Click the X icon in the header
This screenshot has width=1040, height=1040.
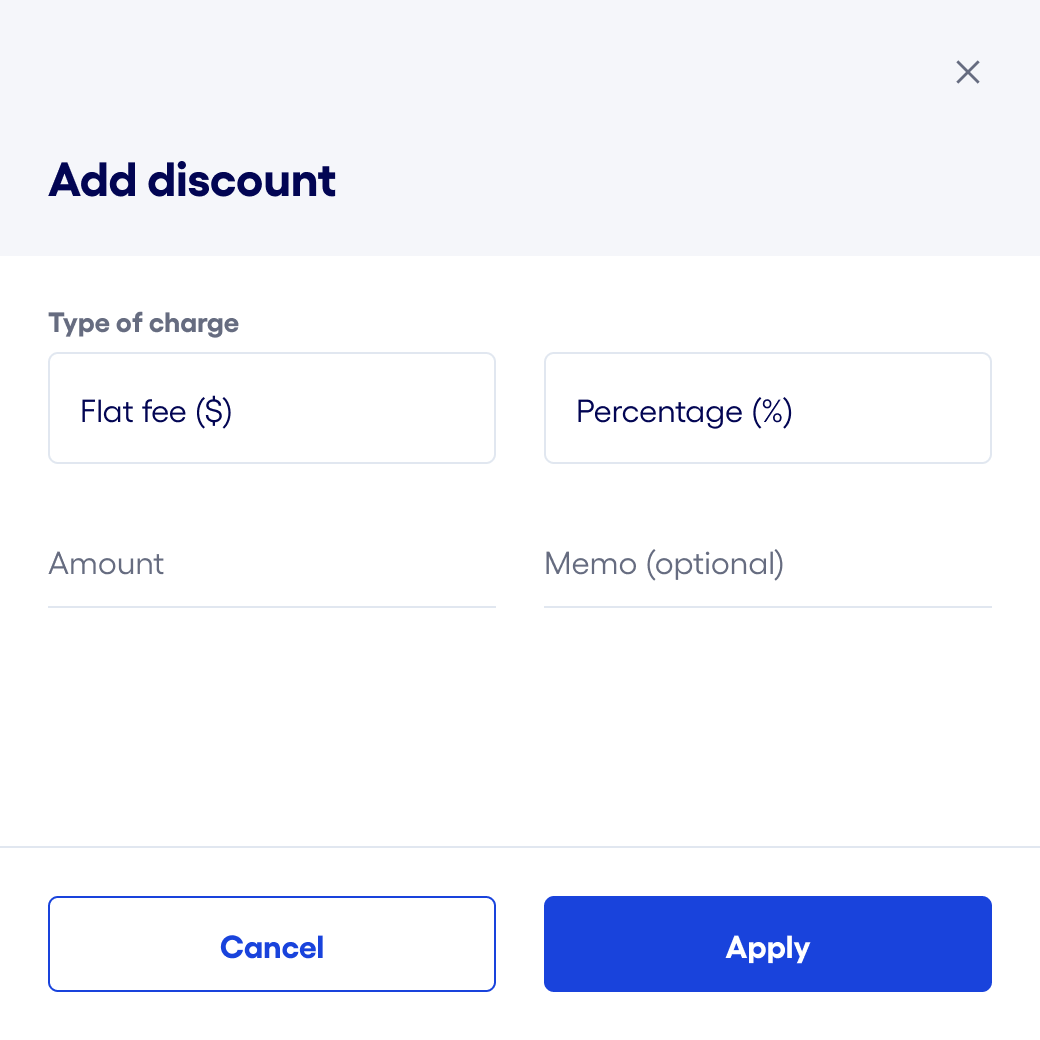click(x=967, y=72)
